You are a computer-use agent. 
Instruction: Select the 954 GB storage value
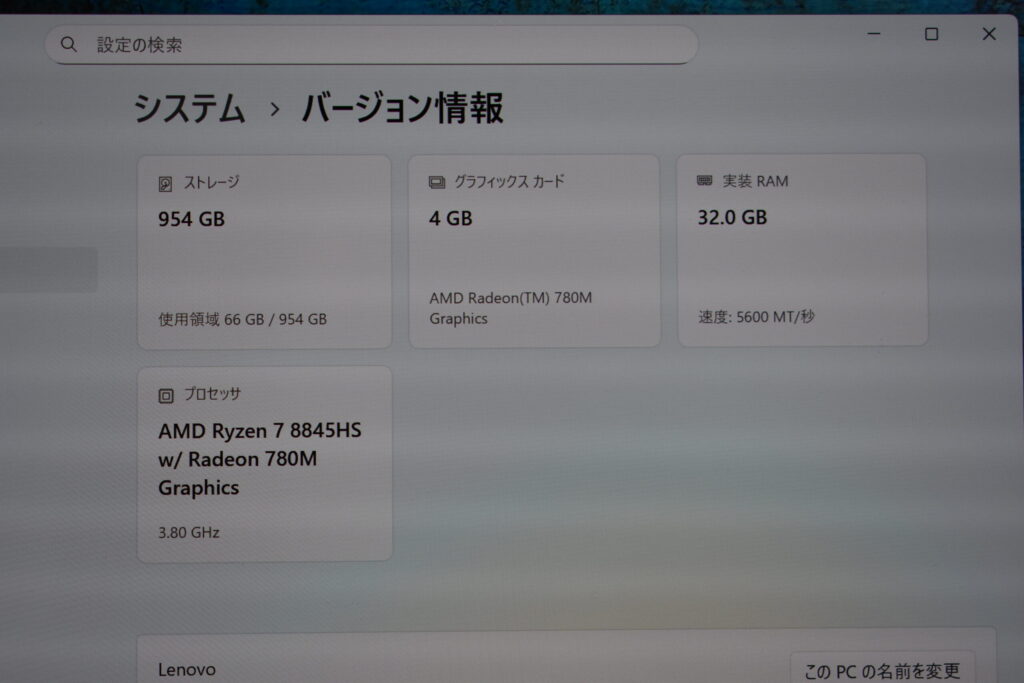[x=191, y=219]
